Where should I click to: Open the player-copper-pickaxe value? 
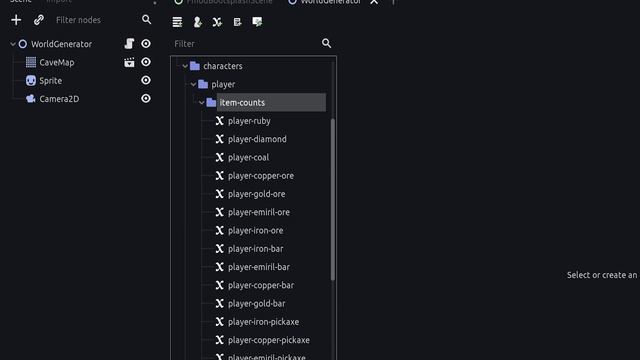point(269,340)
